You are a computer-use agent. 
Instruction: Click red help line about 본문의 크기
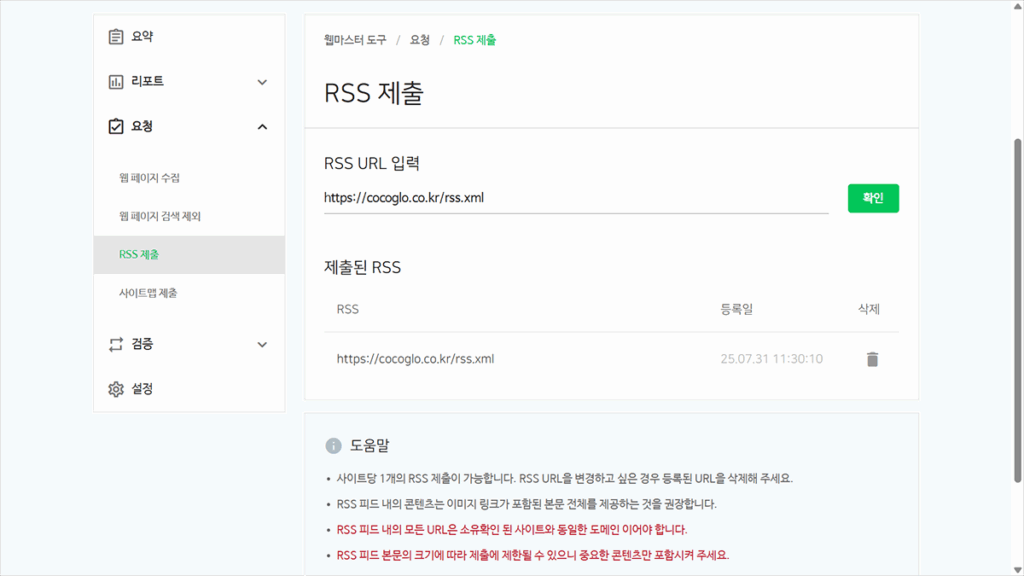(x=532, y=555)
